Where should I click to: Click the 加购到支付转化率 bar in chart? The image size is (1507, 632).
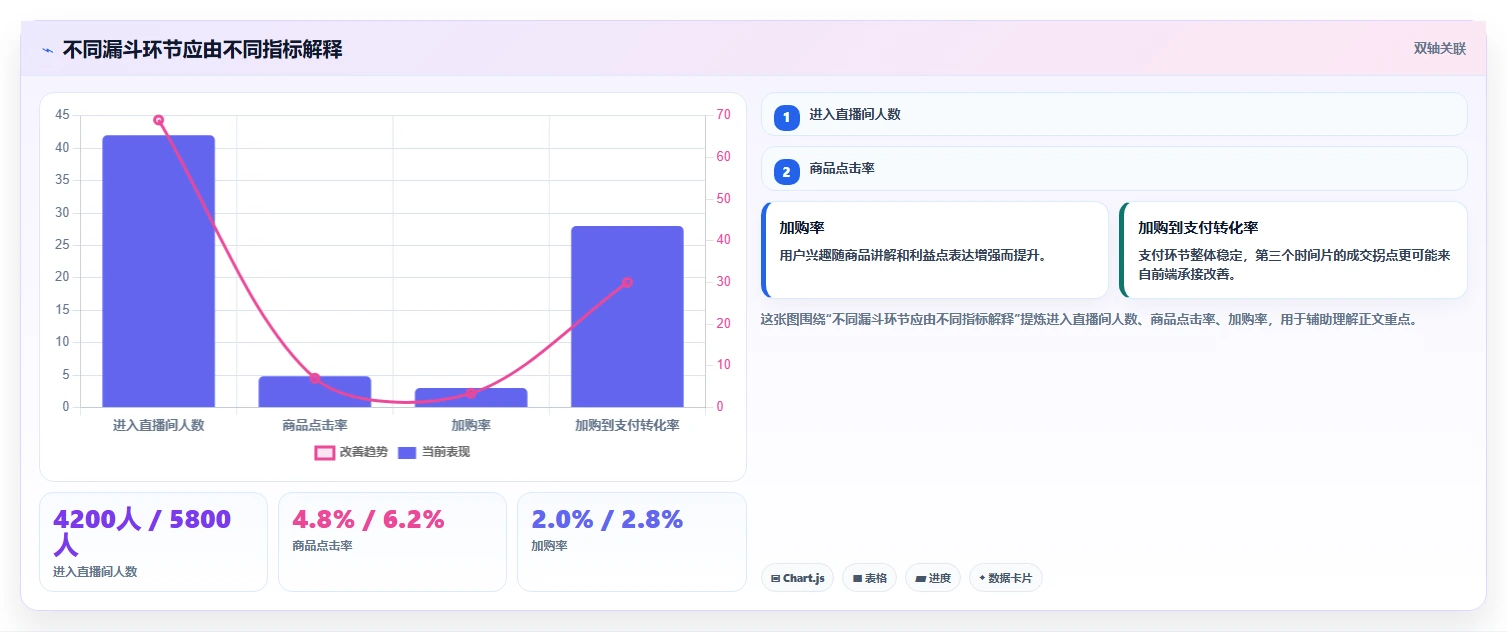tap(627, 317)
